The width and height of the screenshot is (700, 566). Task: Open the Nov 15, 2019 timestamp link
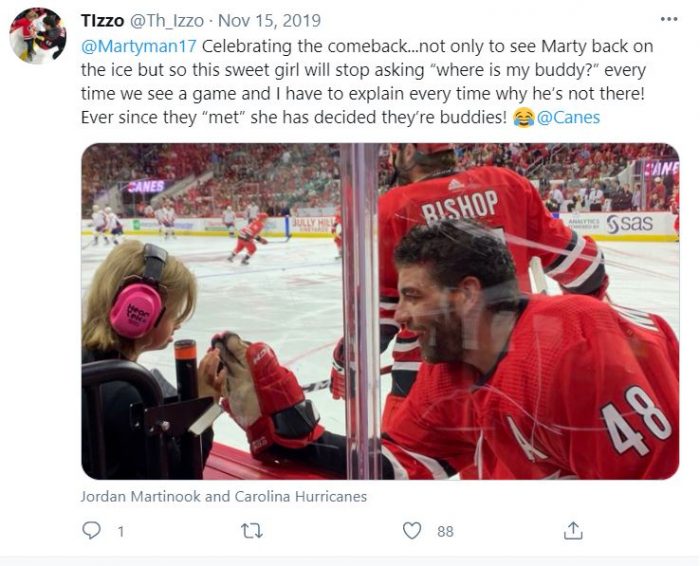tap(269, 21)
